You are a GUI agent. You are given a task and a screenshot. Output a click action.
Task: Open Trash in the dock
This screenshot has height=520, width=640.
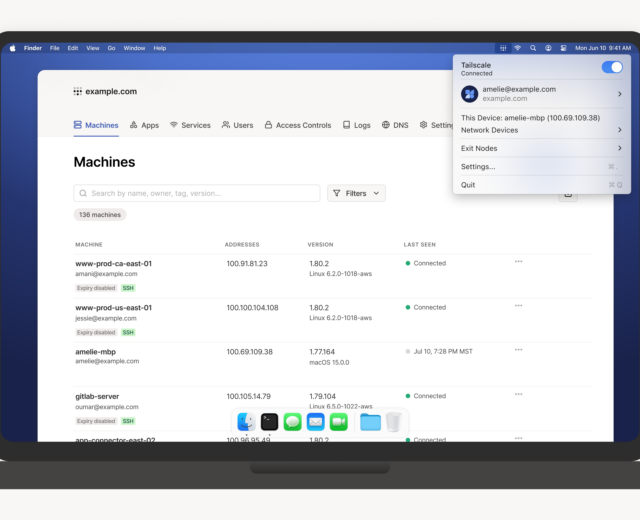pyautogui.click(x=393, y=422)
